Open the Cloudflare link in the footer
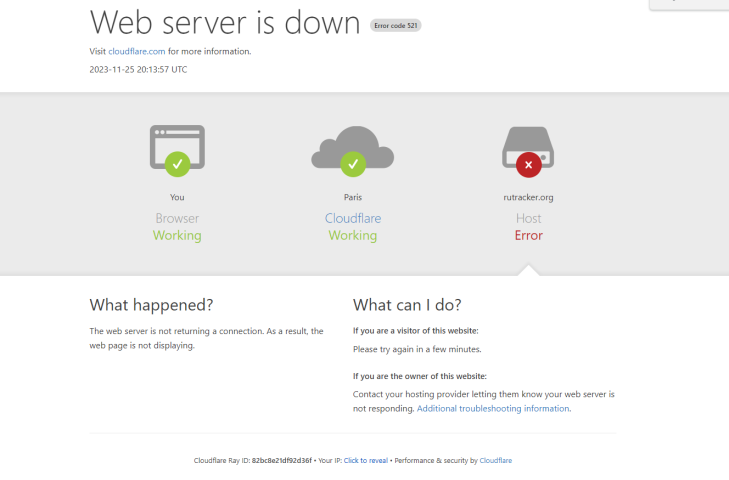The height and width of the screenshot is (480, 729). [x=496, y=460]
